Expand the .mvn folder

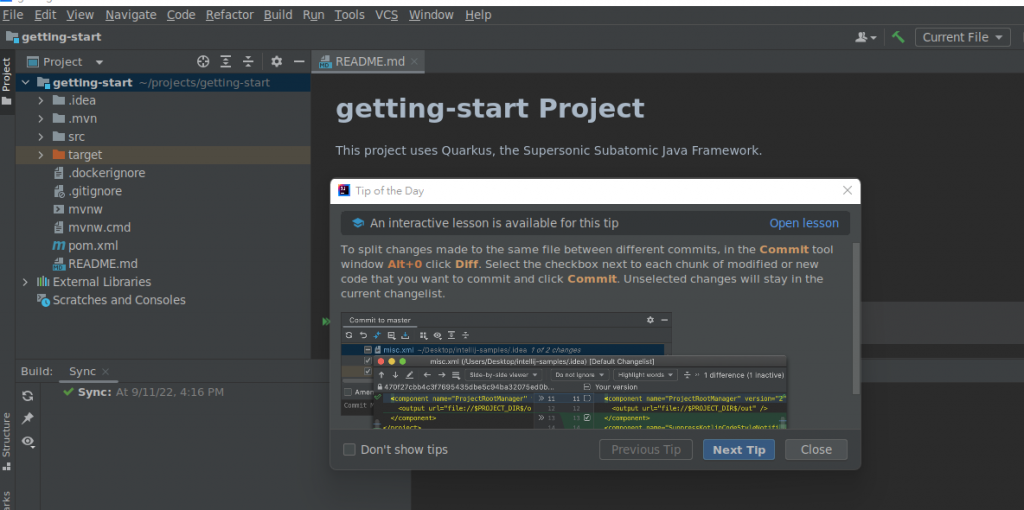40,119
